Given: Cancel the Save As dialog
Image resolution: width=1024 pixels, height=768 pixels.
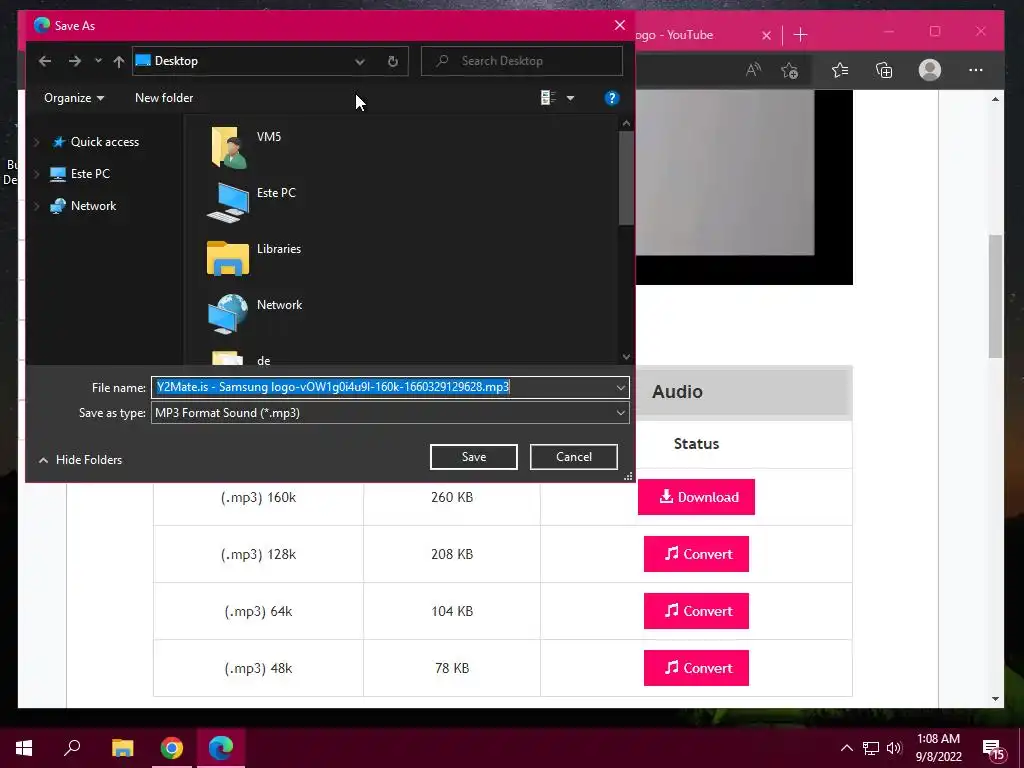Looking at the screenshot, I should [x=573, y=457].
